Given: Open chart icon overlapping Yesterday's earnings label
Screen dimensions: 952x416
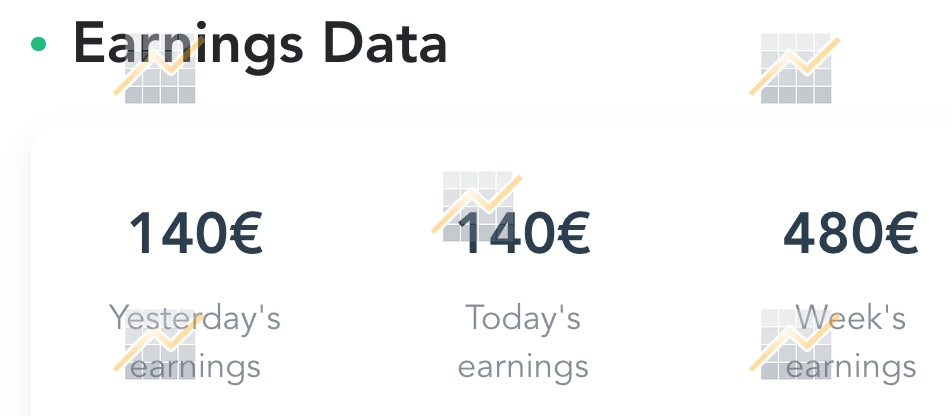Looking at the screenshot, I should tap(159, 344).
